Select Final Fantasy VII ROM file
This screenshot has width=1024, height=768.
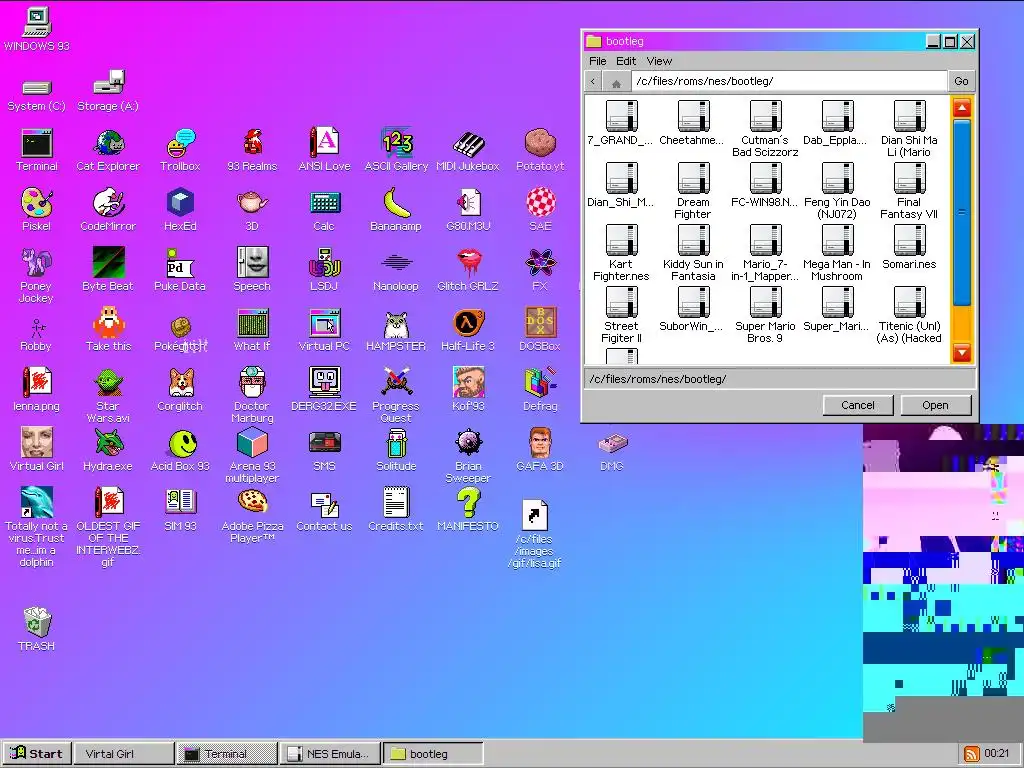pos(909,191)
